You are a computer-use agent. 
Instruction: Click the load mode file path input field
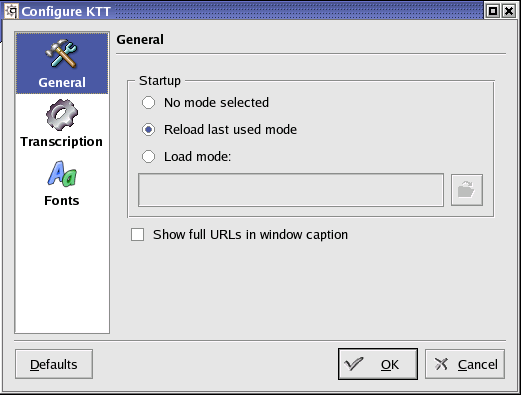tap(291, 190)
